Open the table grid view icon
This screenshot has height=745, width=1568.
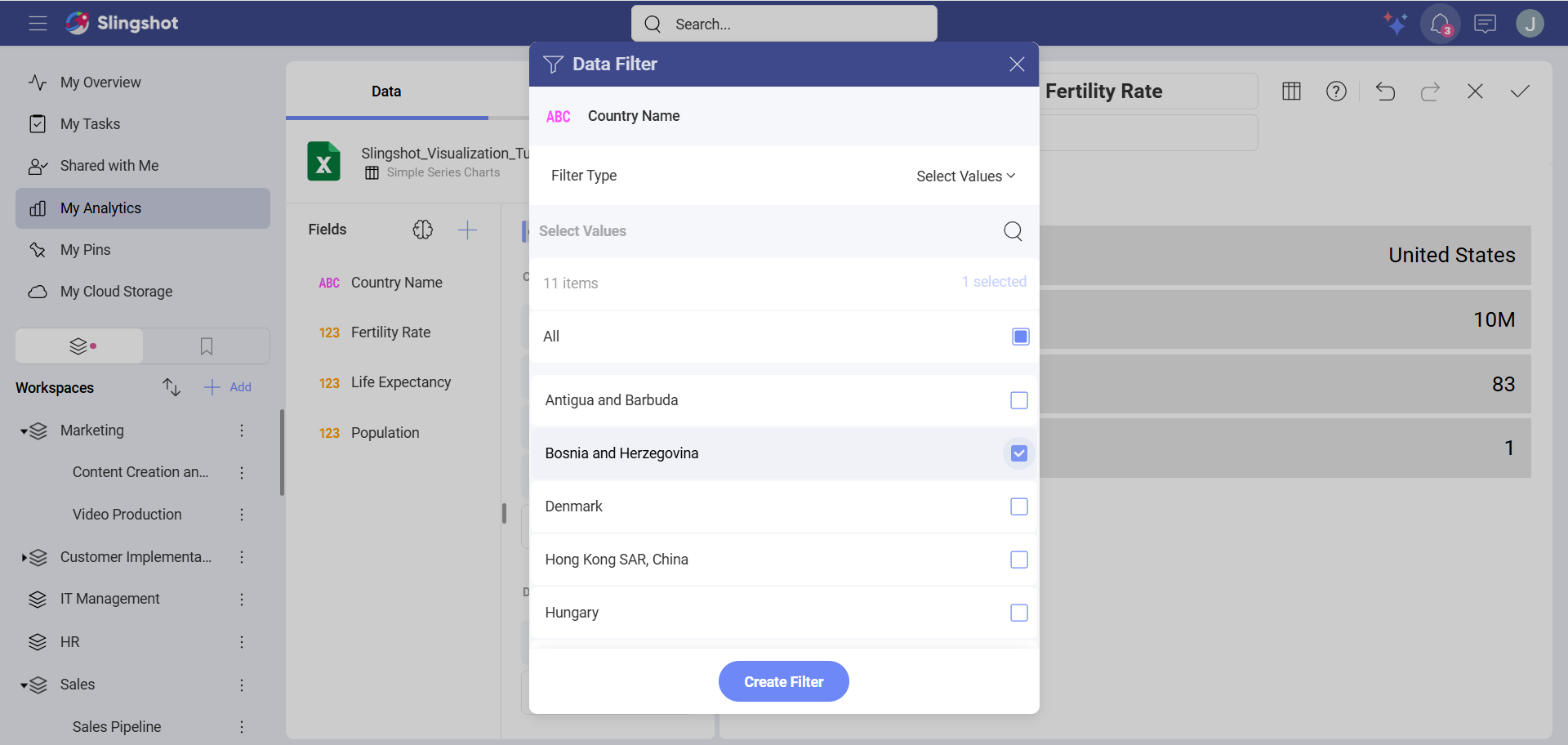tap(1291, 91)
